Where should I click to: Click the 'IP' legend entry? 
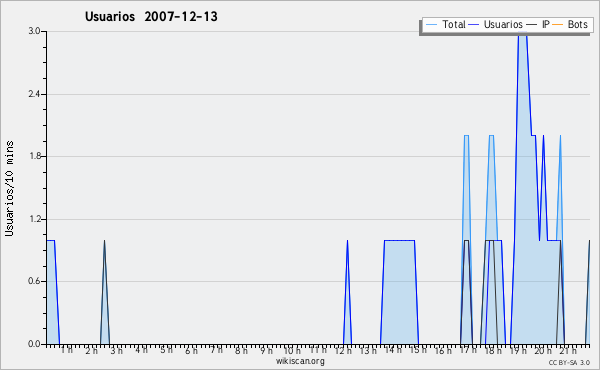(538, 24)
